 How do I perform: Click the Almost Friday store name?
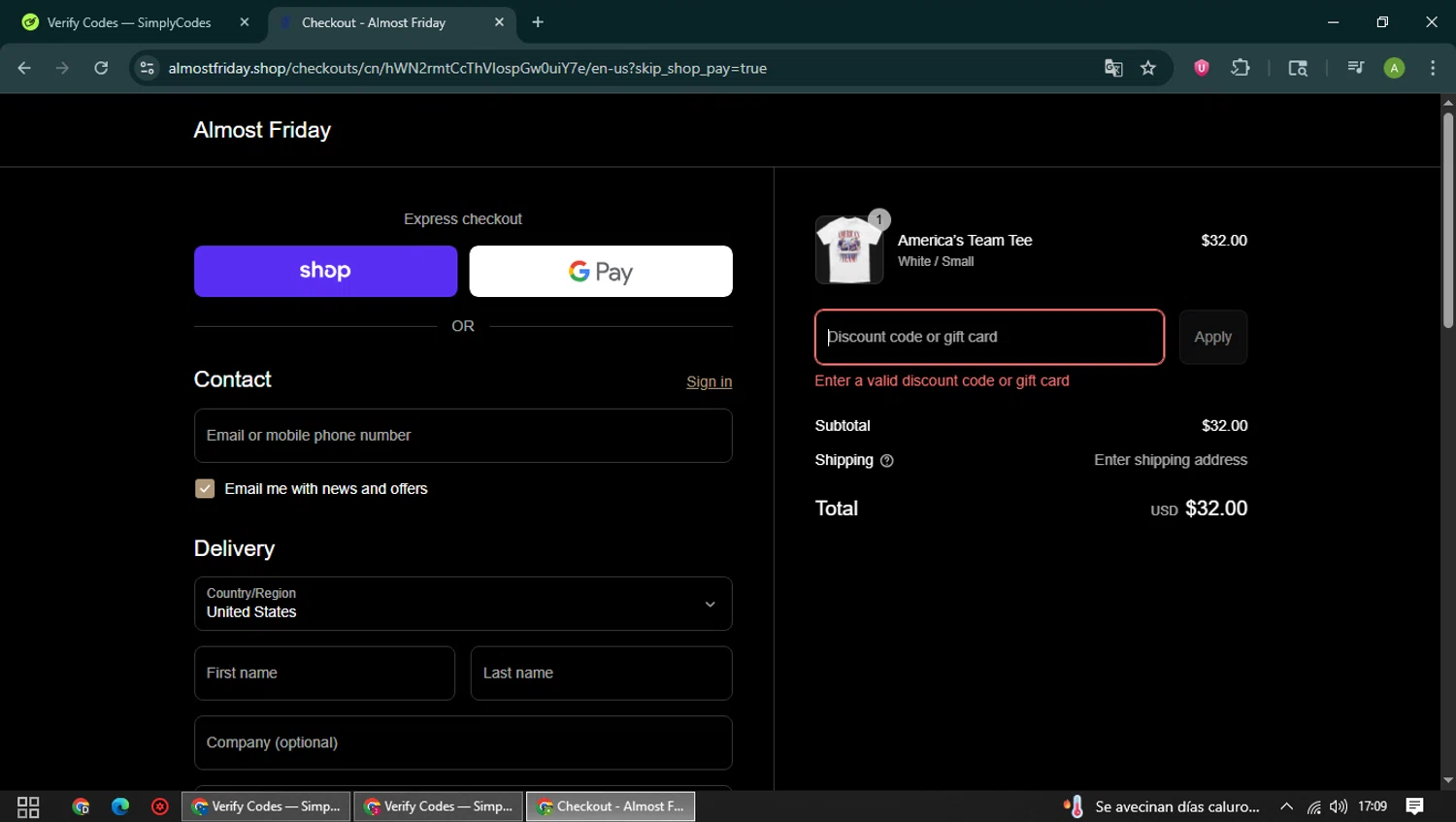click(262, 130)
